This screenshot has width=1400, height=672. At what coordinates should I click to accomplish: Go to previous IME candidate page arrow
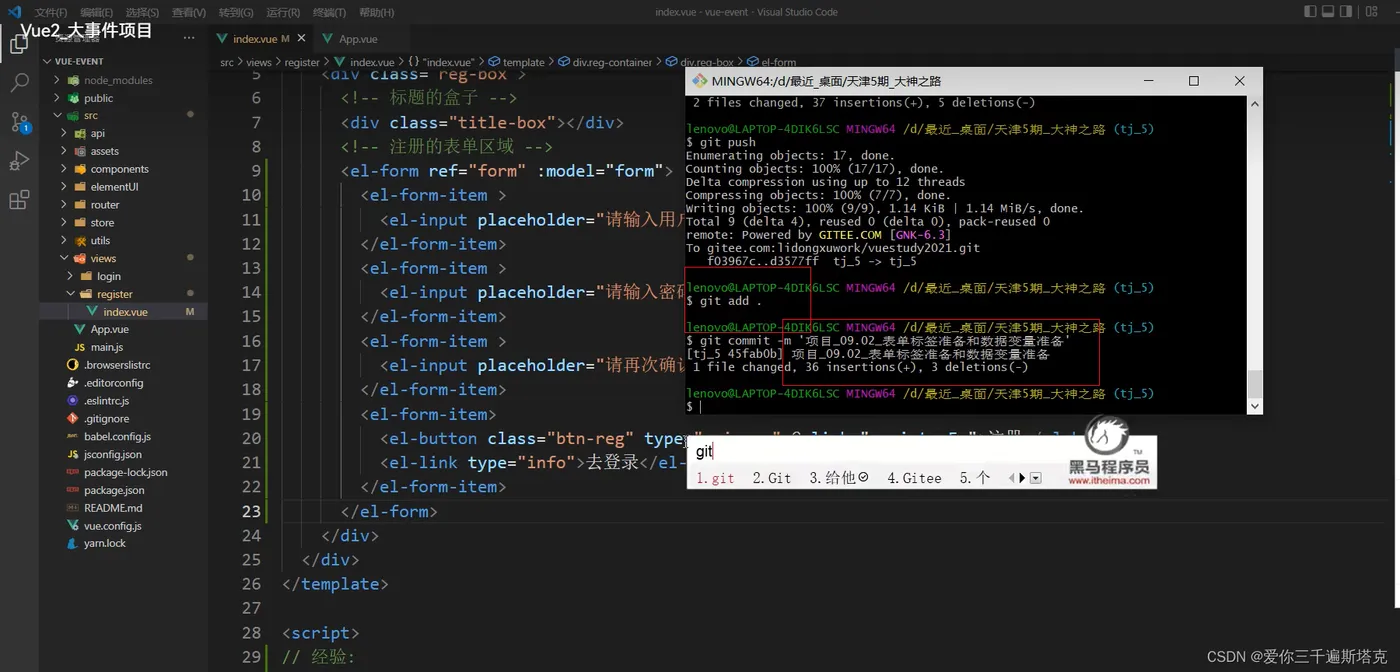[x=1011, y=478]
